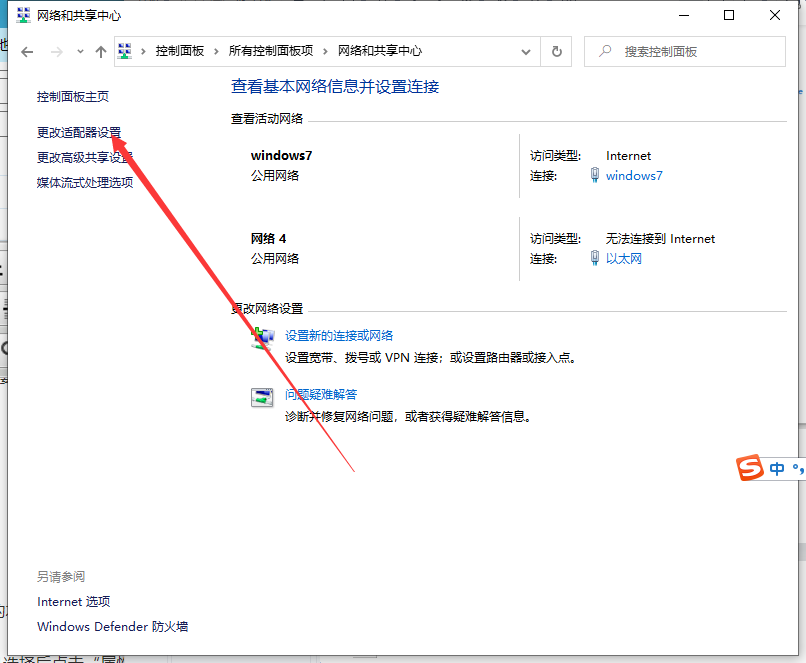Toggle Sogou punctuation mode indicator
806x663 pixels.
(x=797, y=468)
